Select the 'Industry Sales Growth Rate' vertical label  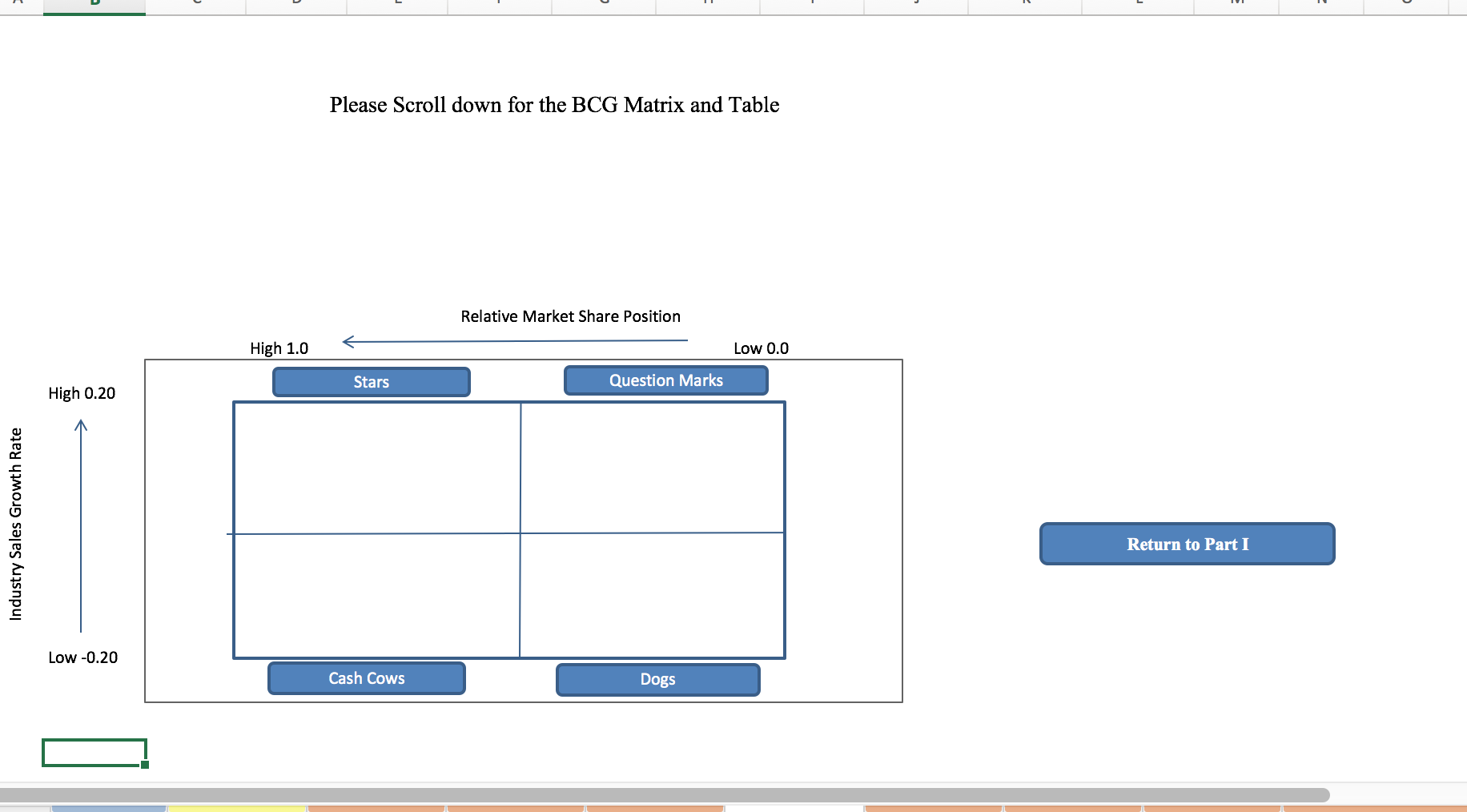tap(16, 524)
